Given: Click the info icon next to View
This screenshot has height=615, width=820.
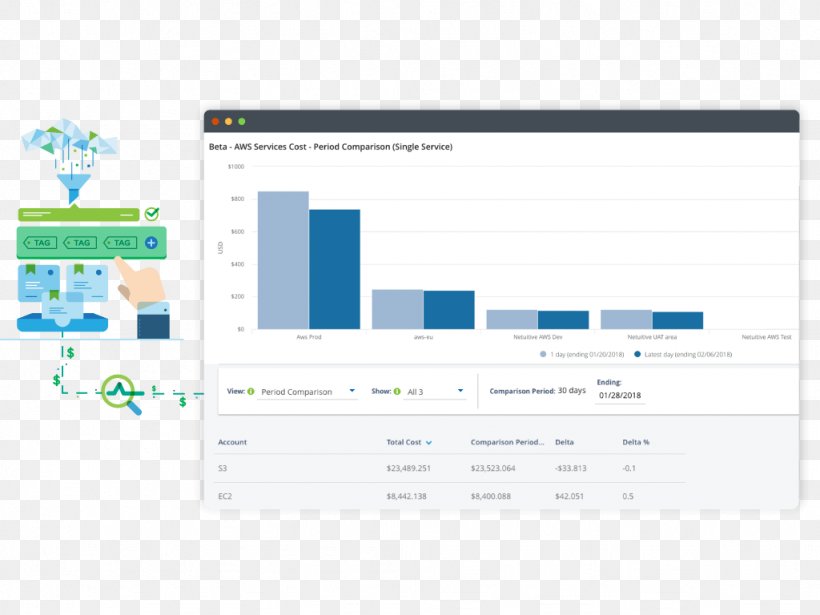Looking at the screenshot, I should 250,391.
